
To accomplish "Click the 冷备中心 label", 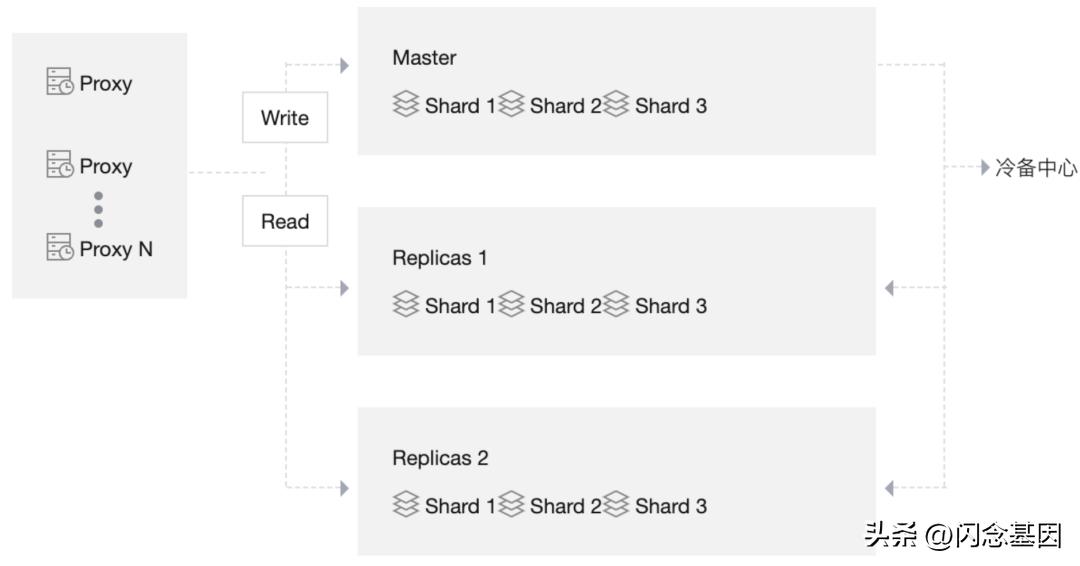I will point(1036,168).
